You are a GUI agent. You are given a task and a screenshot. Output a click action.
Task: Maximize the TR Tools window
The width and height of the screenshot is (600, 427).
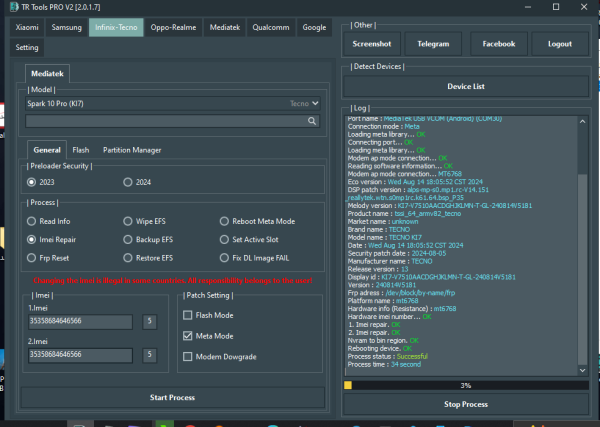pos(556,7)
